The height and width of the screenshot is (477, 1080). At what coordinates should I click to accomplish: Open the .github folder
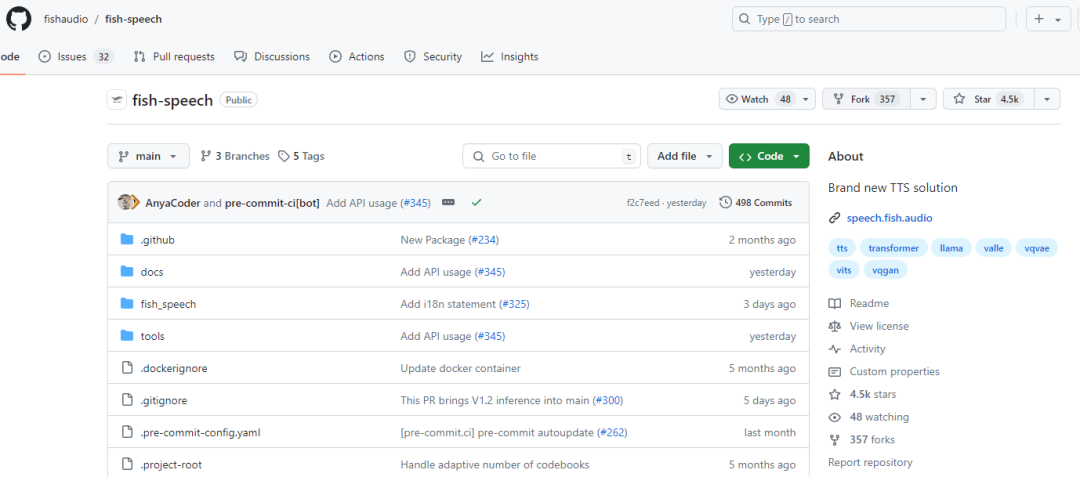157,240
